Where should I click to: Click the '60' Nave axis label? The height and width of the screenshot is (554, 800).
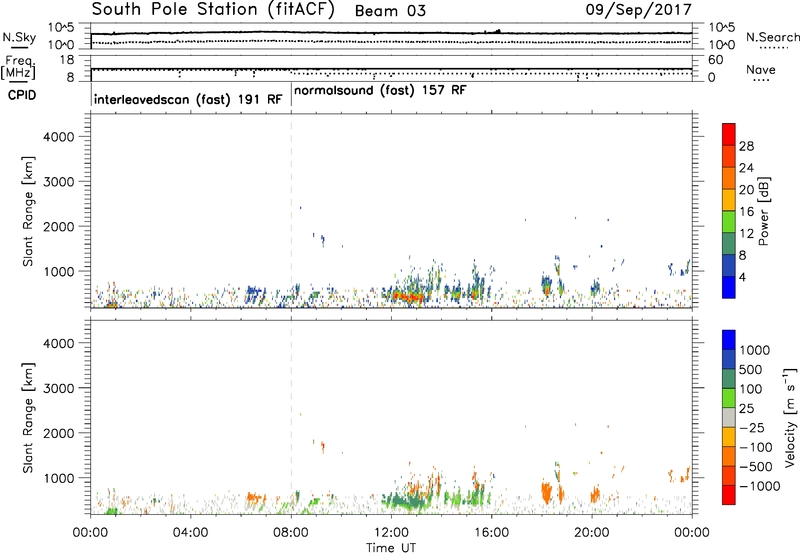[x=715, y=60]
